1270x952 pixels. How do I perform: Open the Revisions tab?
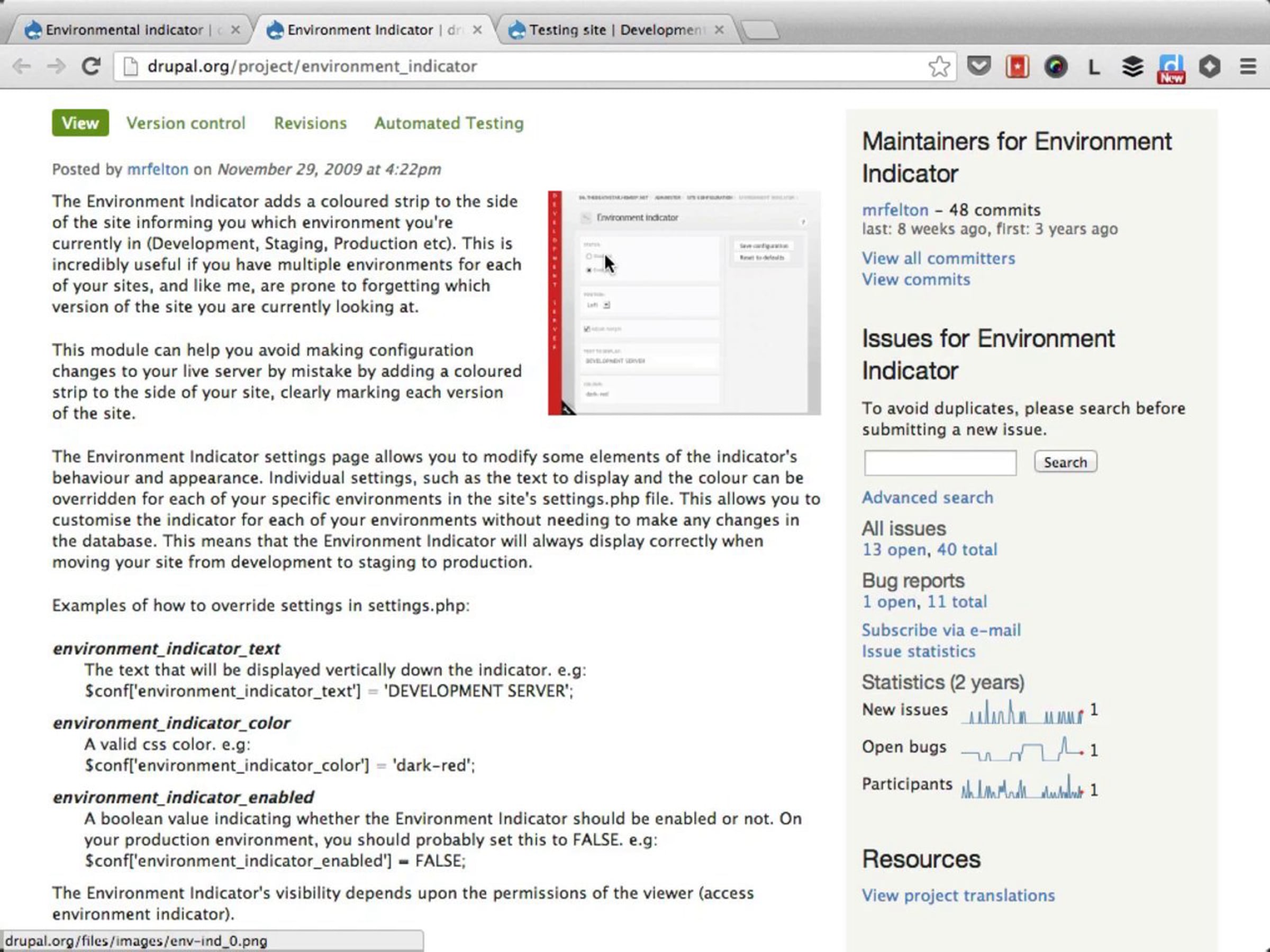[310, 123]
